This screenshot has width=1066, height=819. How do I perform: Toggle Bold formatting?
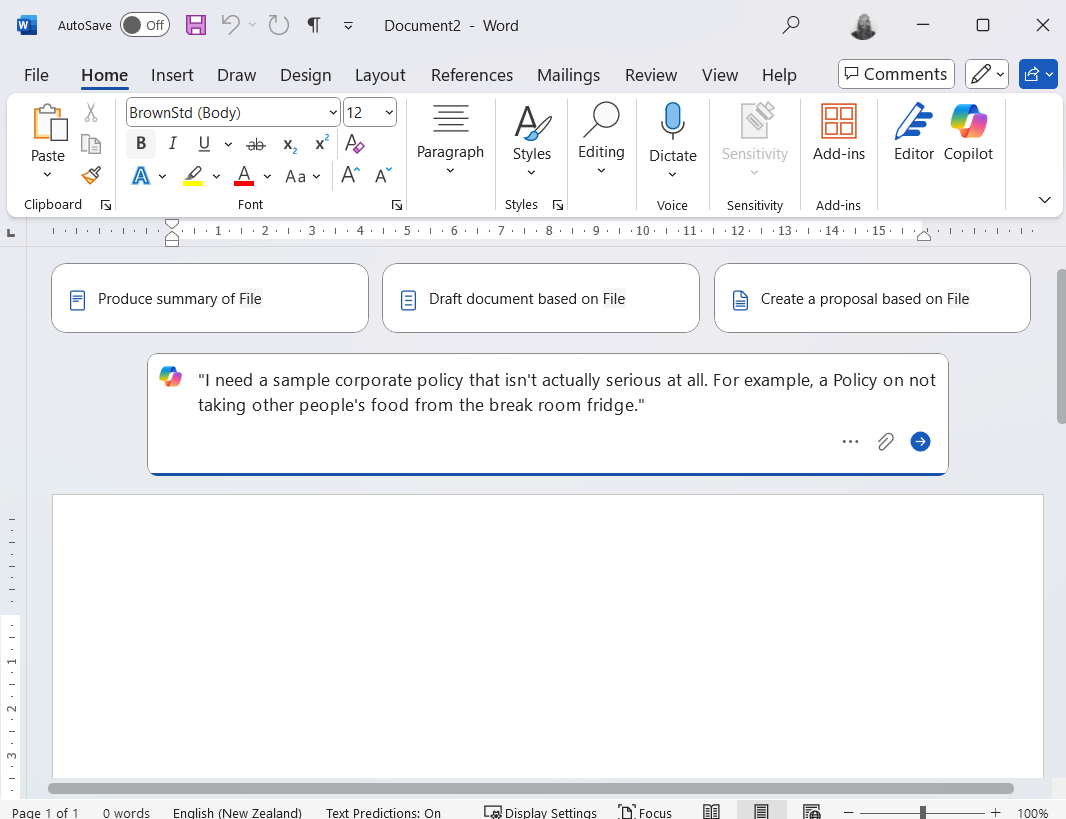coord(141,143)
